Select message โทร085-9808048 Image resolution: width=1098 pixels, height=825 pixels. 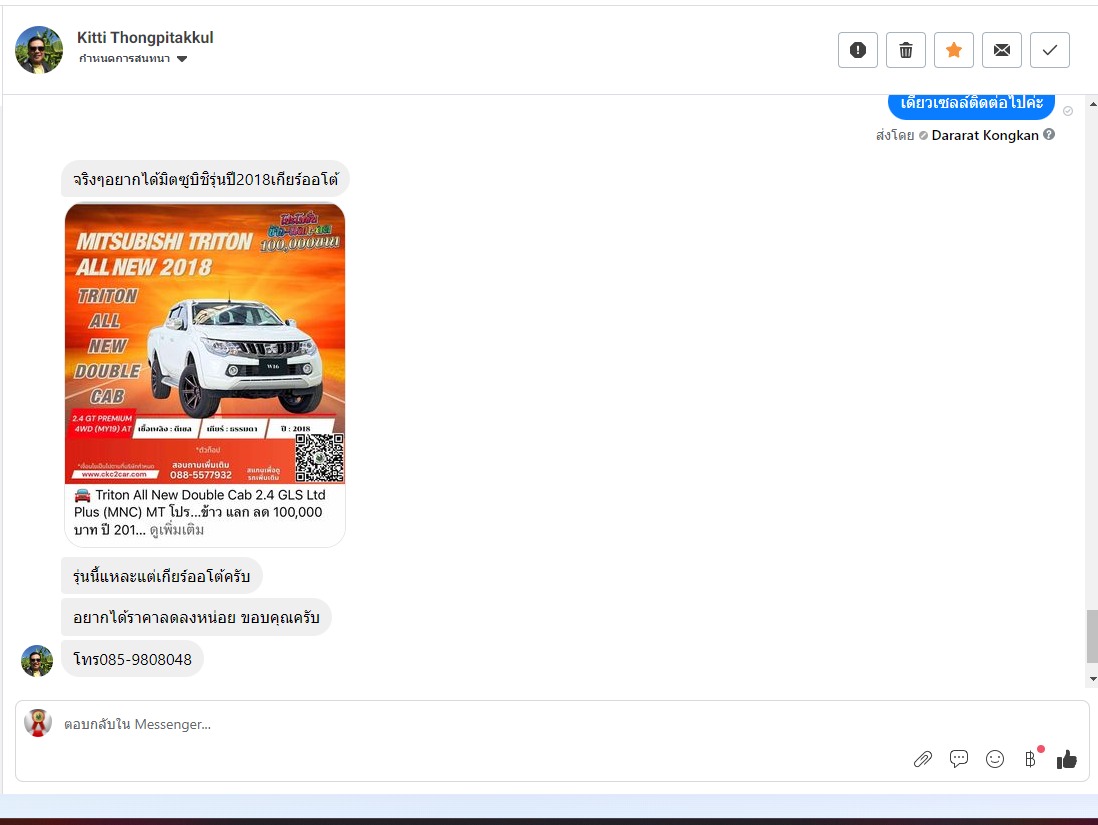[x=132, y=659]
